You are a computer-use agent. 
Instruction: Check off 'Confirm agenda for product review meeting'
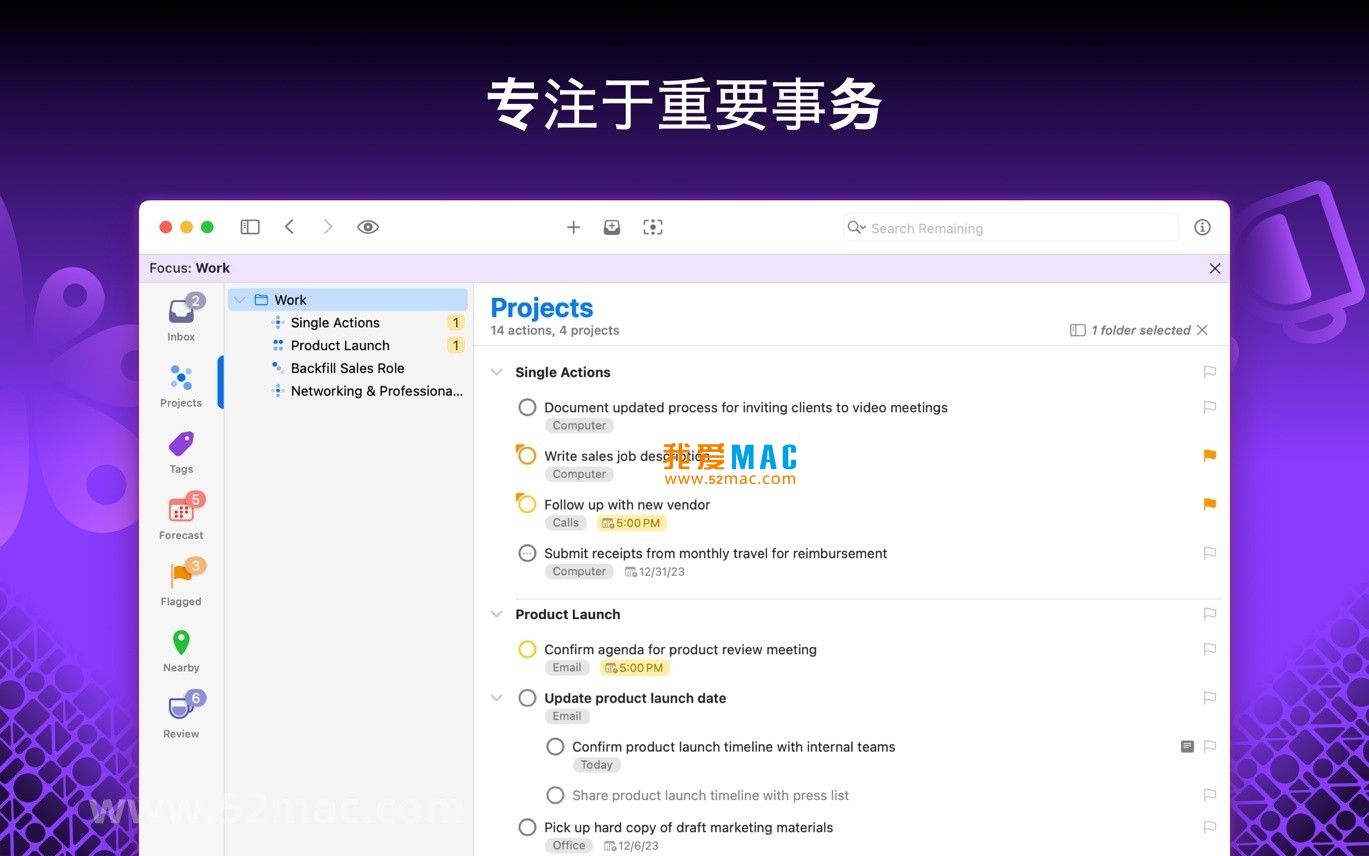527,649
